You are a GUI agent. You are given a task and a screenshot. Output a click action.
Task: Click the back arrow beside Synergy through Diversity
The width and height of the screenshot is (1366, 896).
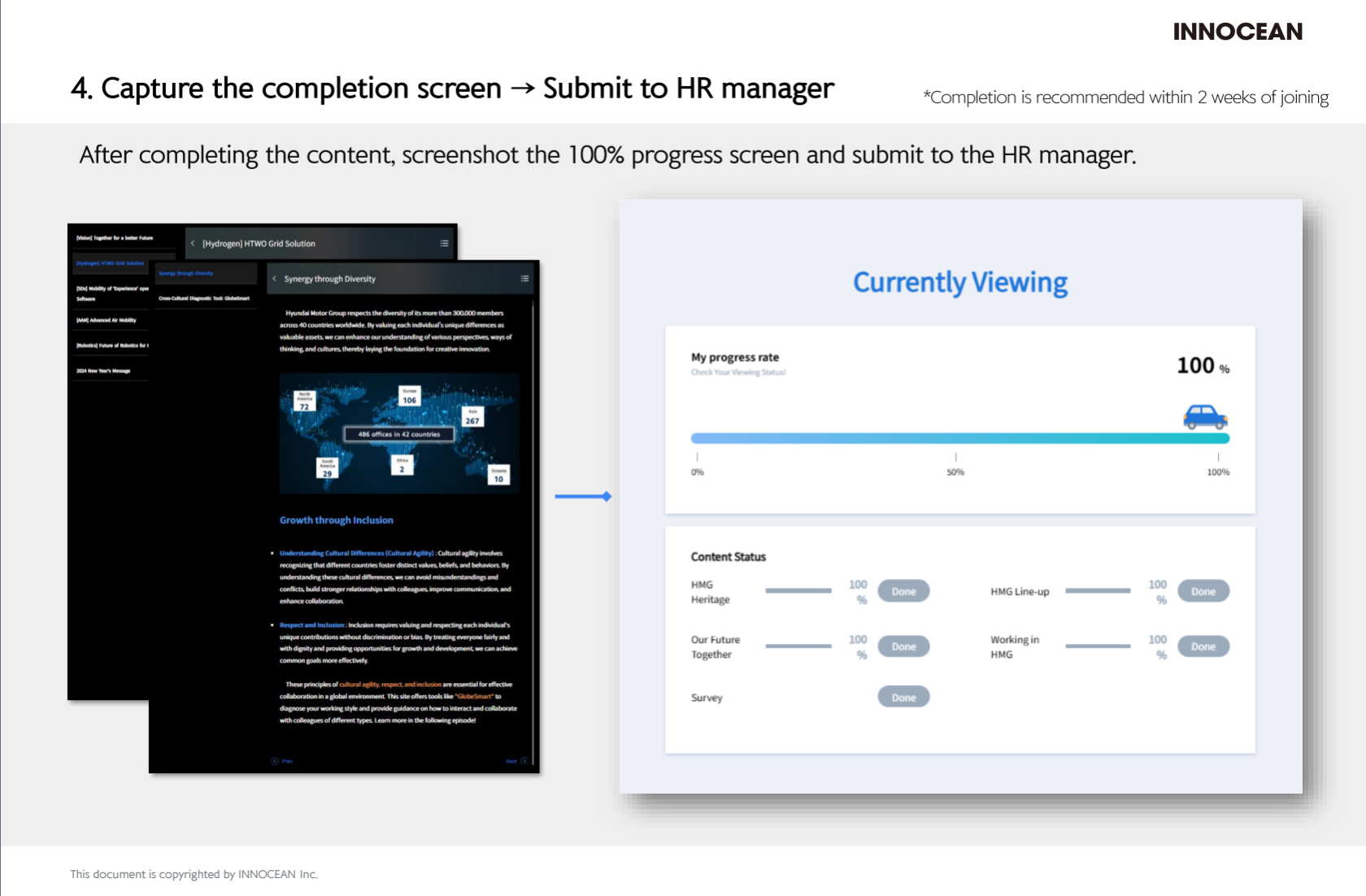coord(275,279)
